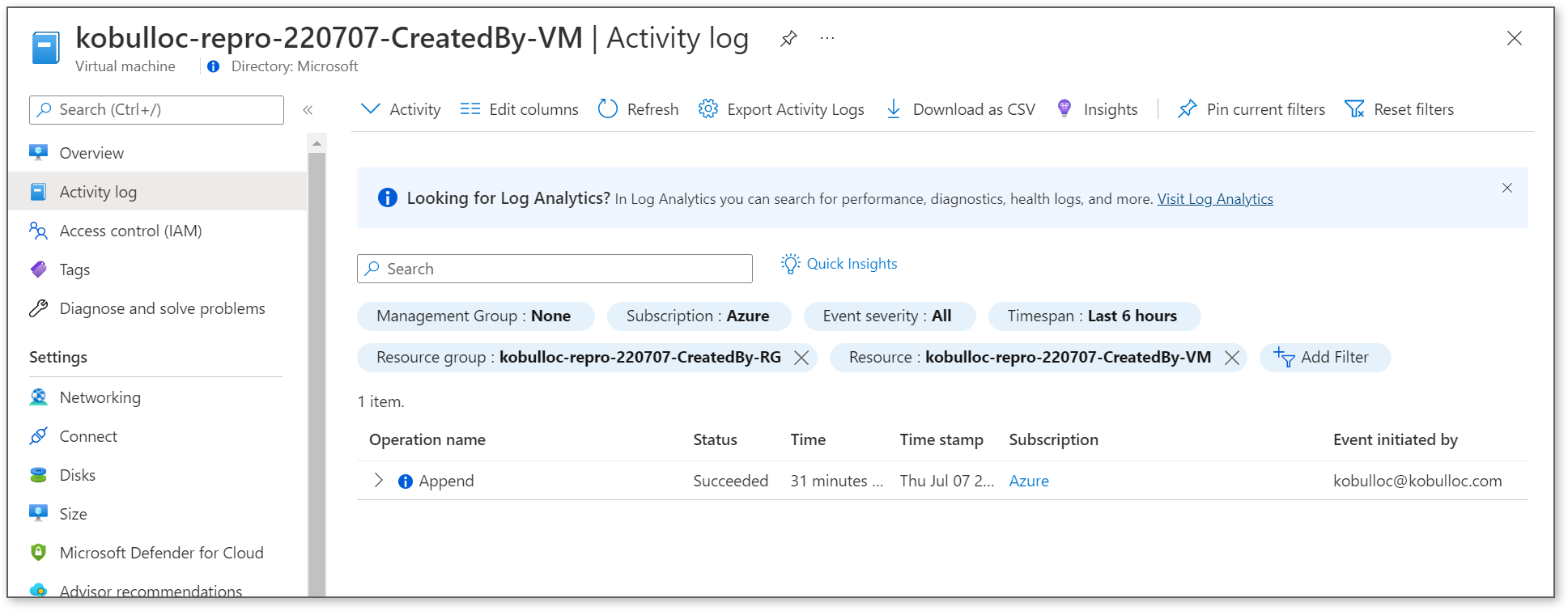The height and width of the screenshot is (611, 1568).
Task: Open Export Activity Logs settings
Action: tap(781, 109)
